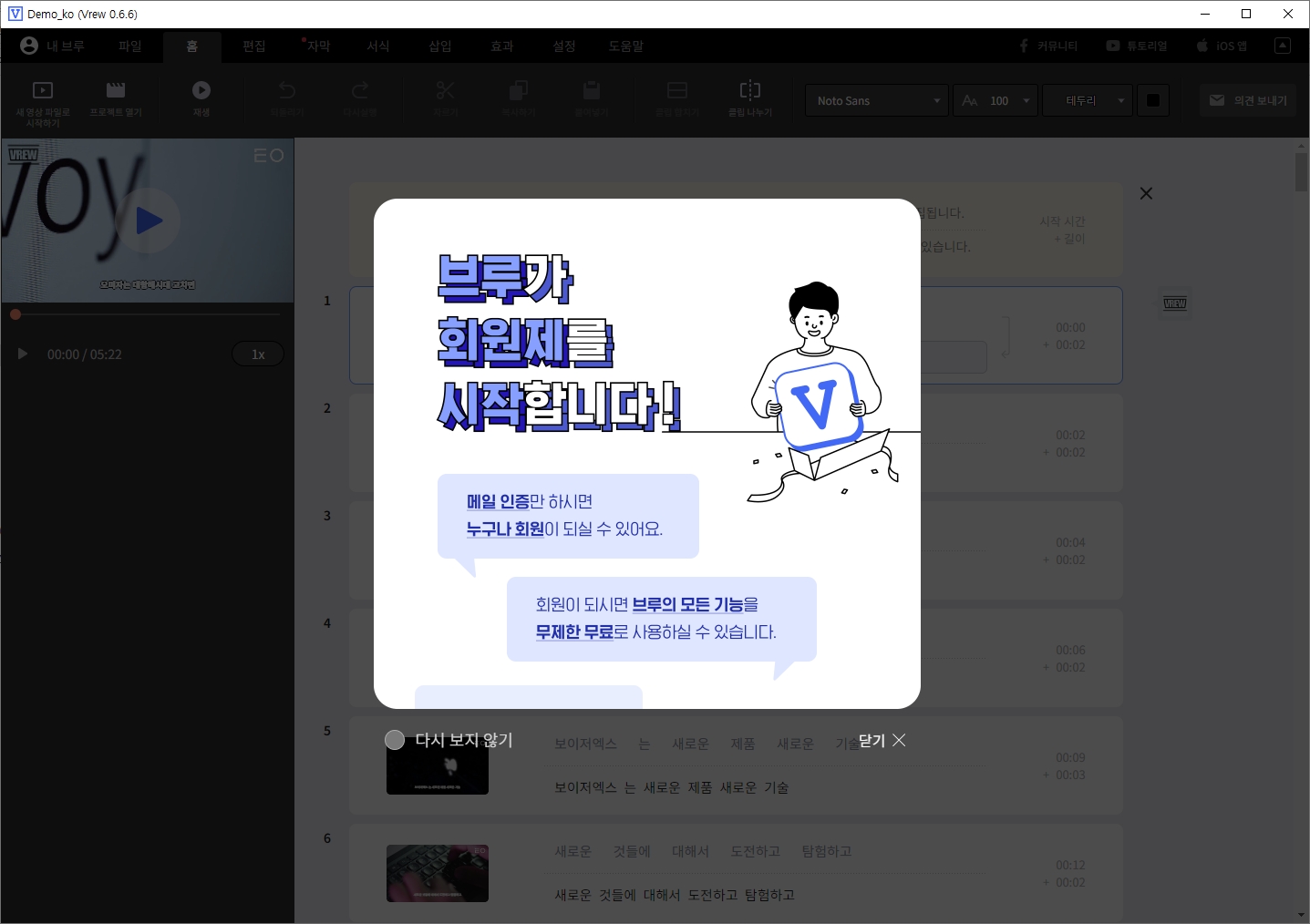
Task: Click the word 제품 in clip 5 word row
Action: point(743,744)
